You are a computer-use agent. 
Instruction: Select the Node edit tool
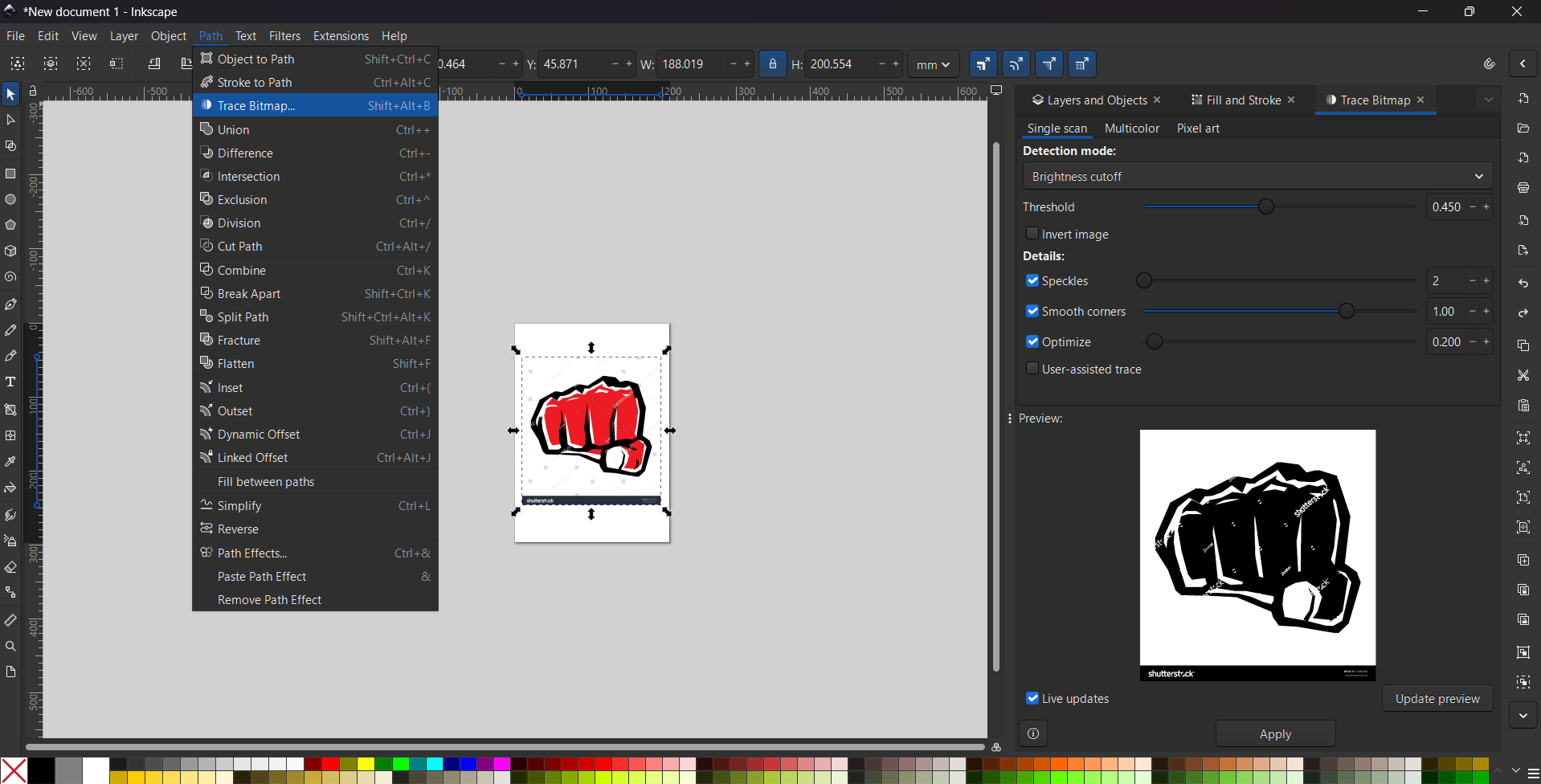[x=10, y=120]
